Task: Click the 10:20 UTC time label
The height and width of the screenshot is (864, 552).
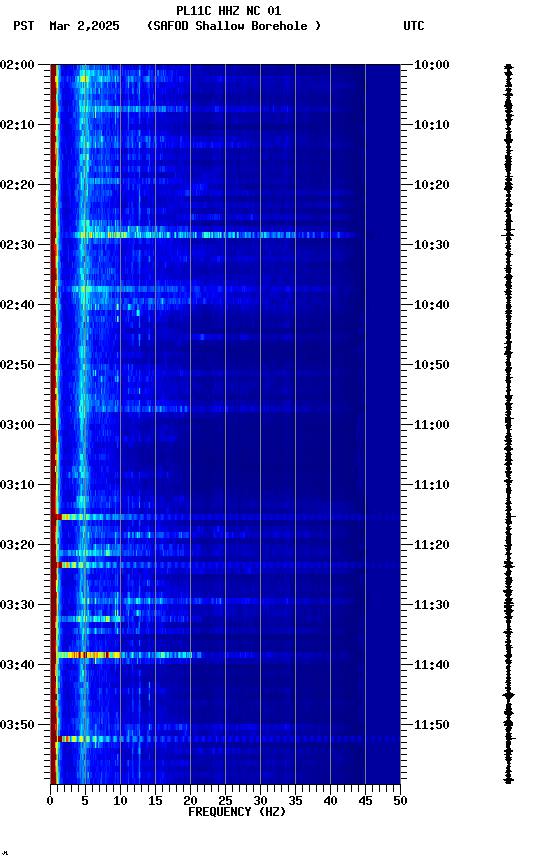Action: tap(431, 185)
